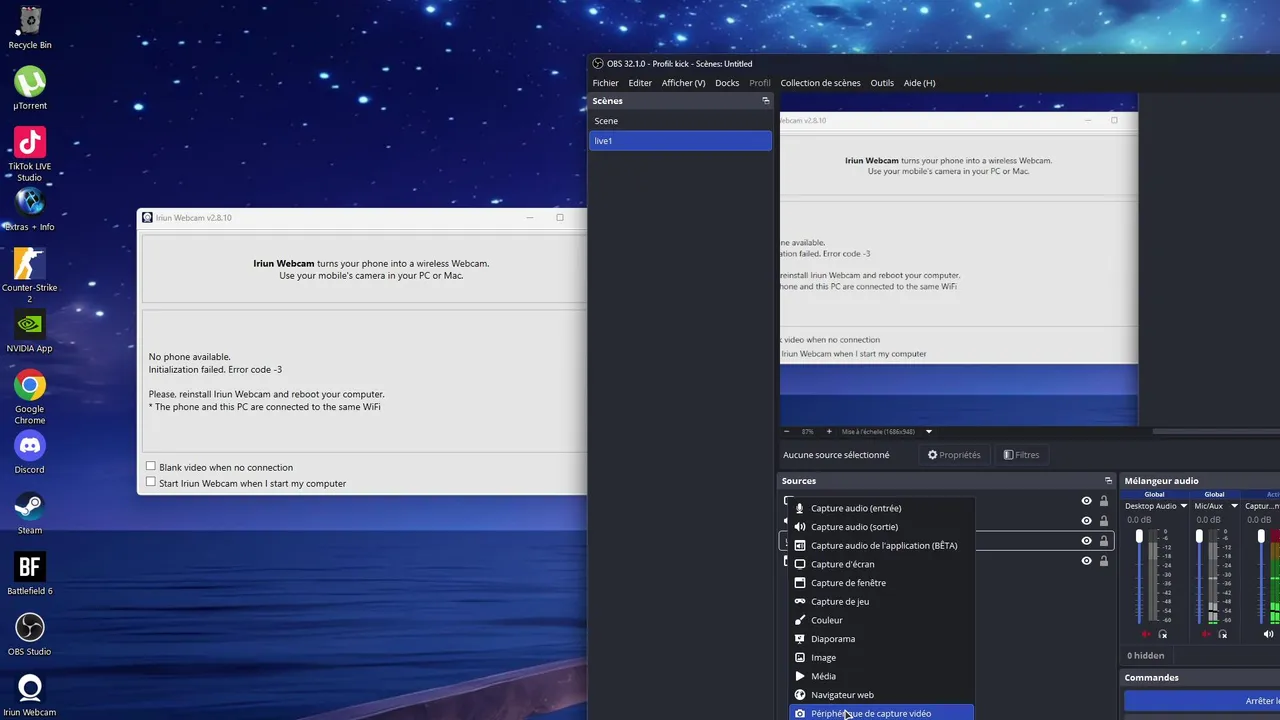
Task: Open the Outils menu
Action: tap(882, 83)
